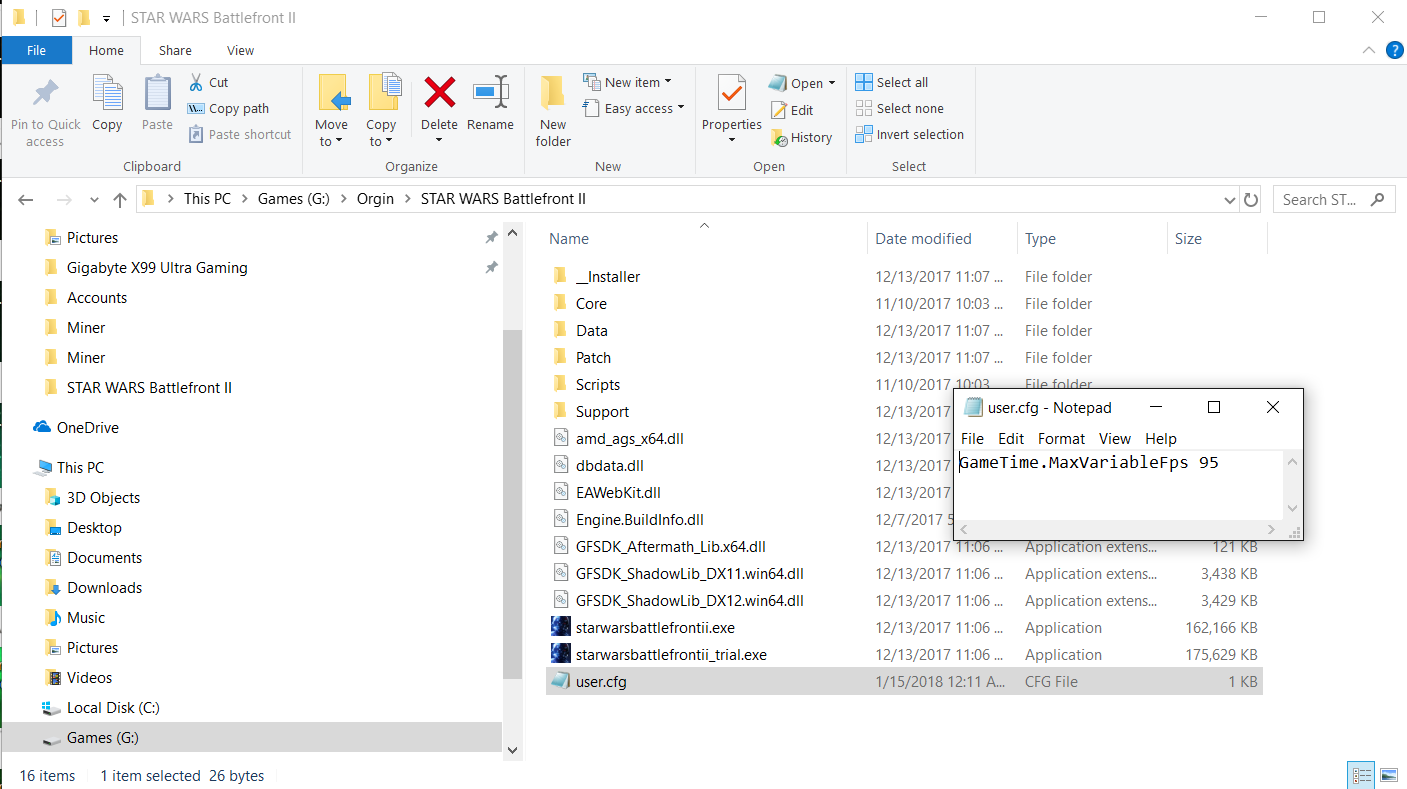
Task: Create a New folder using its icon
Action: tap(552, 105)
